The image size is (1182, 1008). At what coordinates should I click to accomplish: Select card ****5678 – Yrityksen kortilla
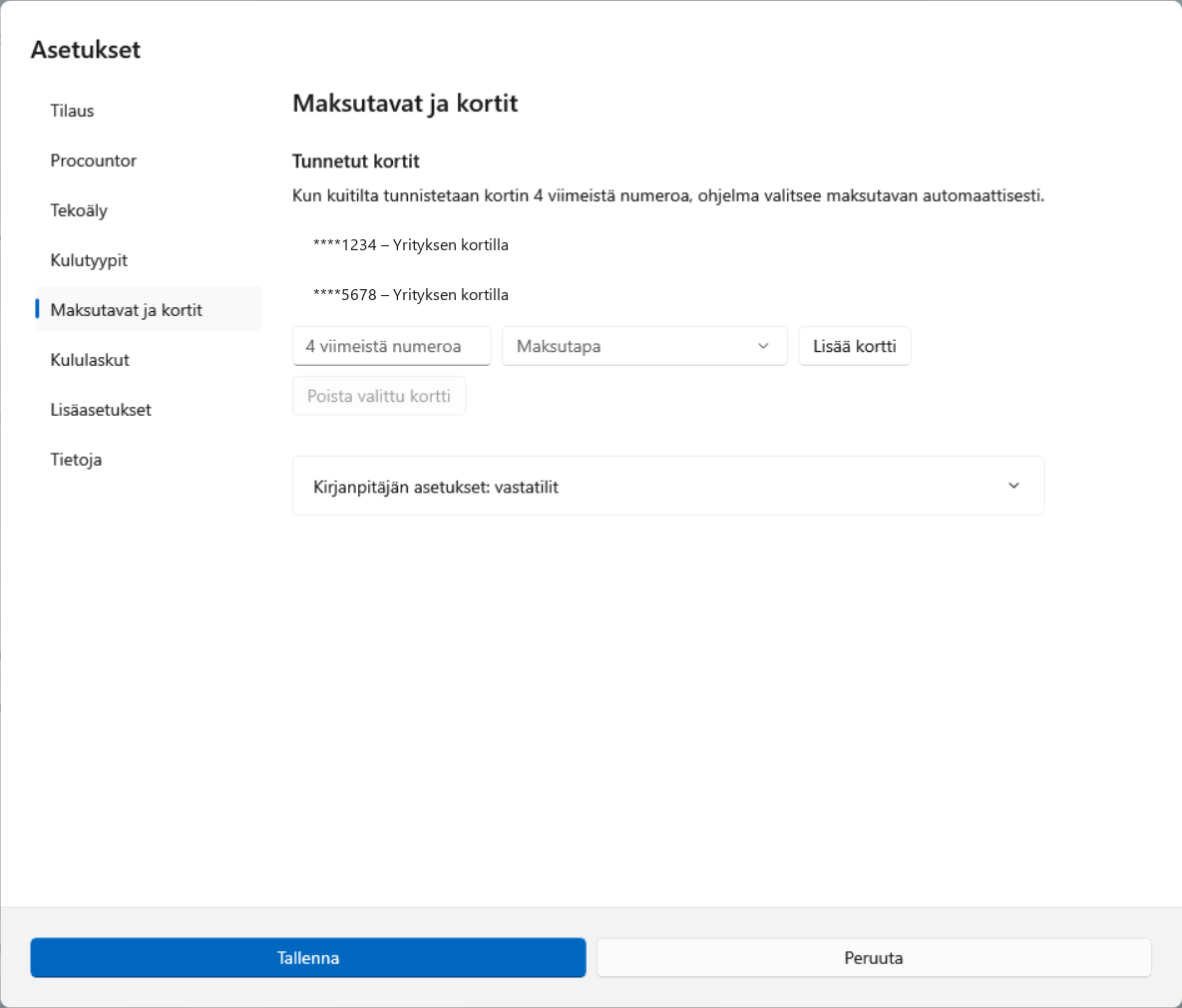tap(668, 294)
